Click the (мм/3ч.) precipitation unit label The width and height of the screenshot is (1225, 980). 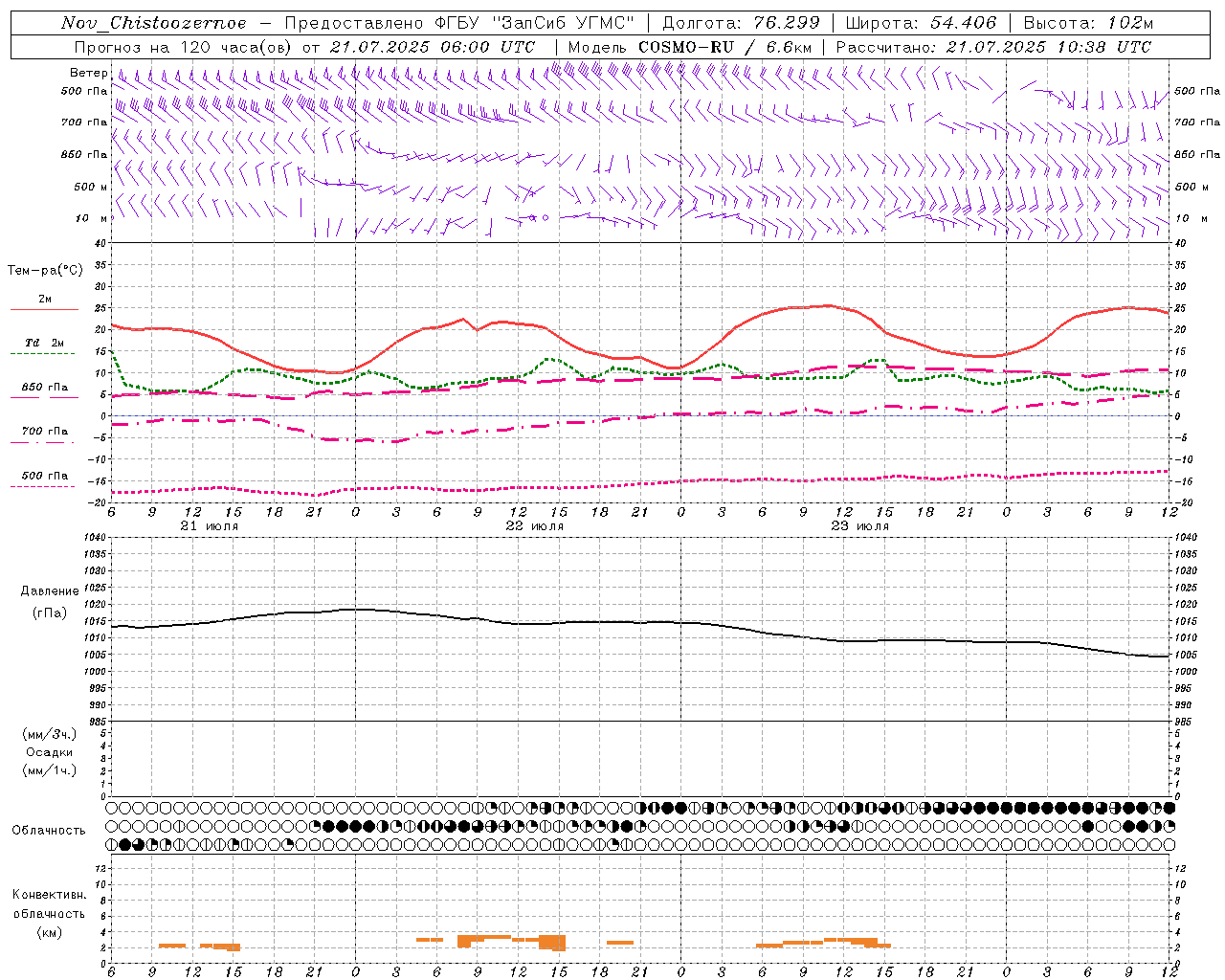[50, 734]
